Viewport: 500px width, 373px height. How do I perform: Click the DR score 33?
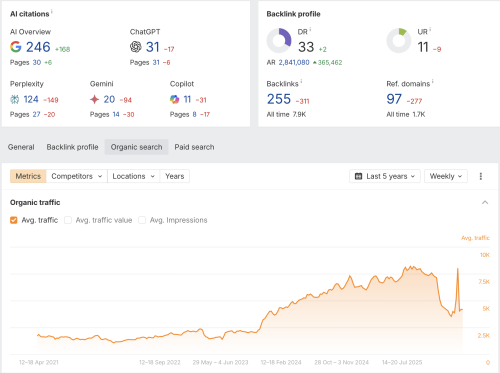click(x=306, y=47)
